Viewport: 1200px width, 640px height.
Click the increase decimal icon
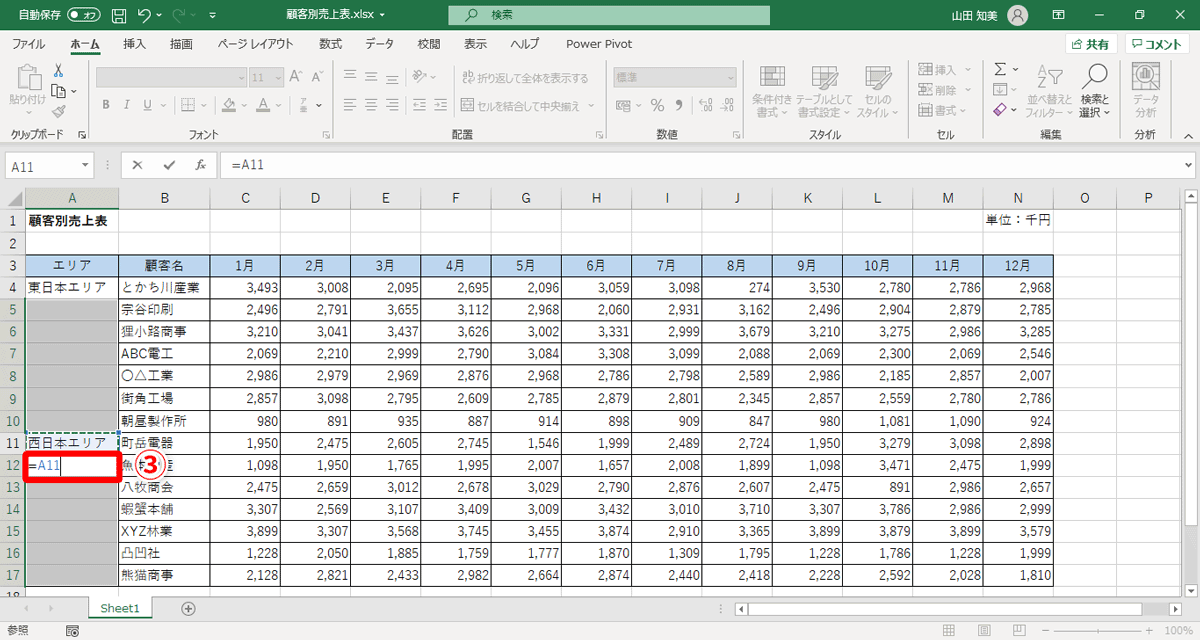pos(703,105)
